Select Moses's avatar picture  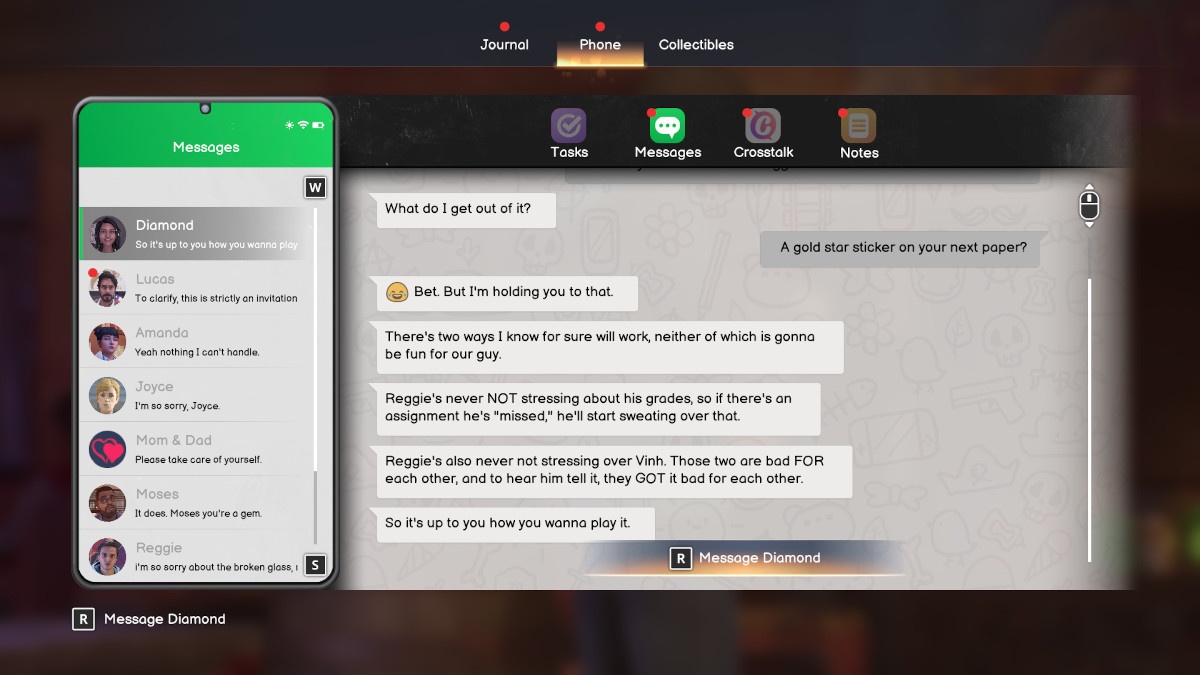click(x=107, y=503)
